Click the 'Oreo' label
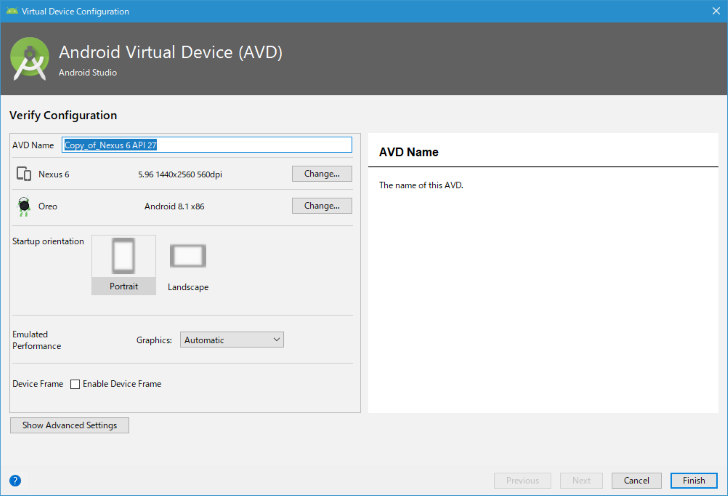728x496 pixels. coord(48,206)
